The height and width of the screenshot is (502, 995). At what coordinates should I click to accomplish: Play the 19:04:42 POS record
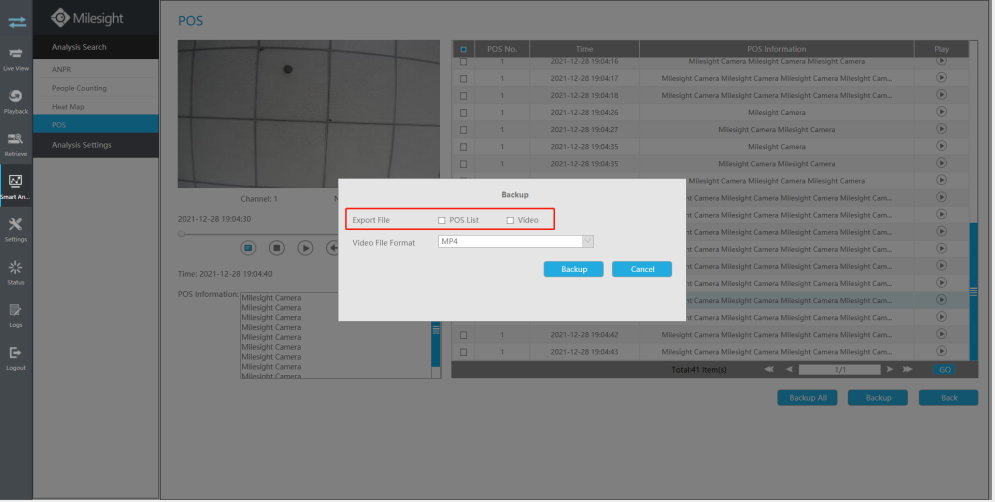point(941,334)
